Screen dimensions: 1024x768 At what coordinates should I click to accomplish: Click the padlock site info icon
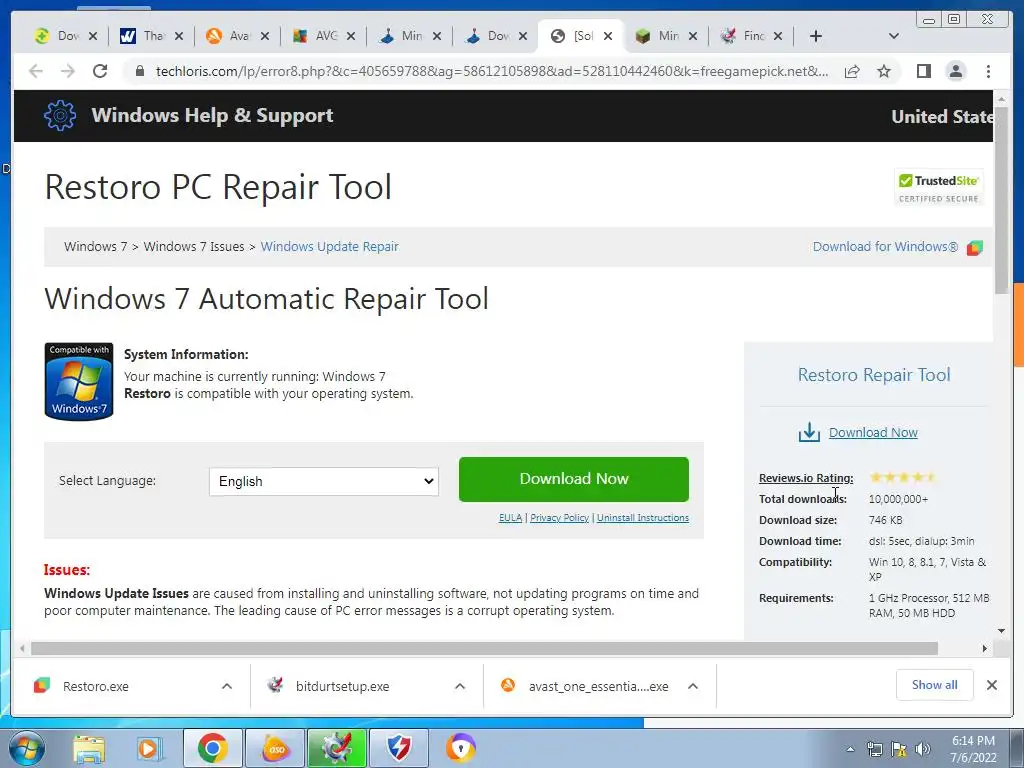click(x=139, y=71)
